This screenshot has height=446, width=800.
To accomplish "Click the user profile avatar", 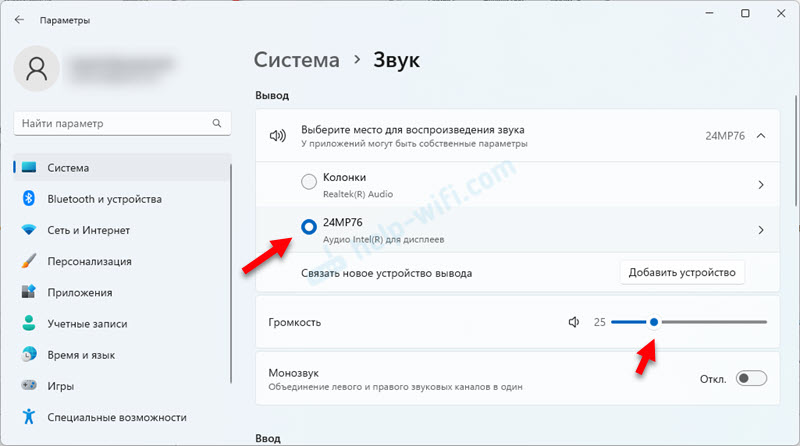I will [x=38, y=68].
